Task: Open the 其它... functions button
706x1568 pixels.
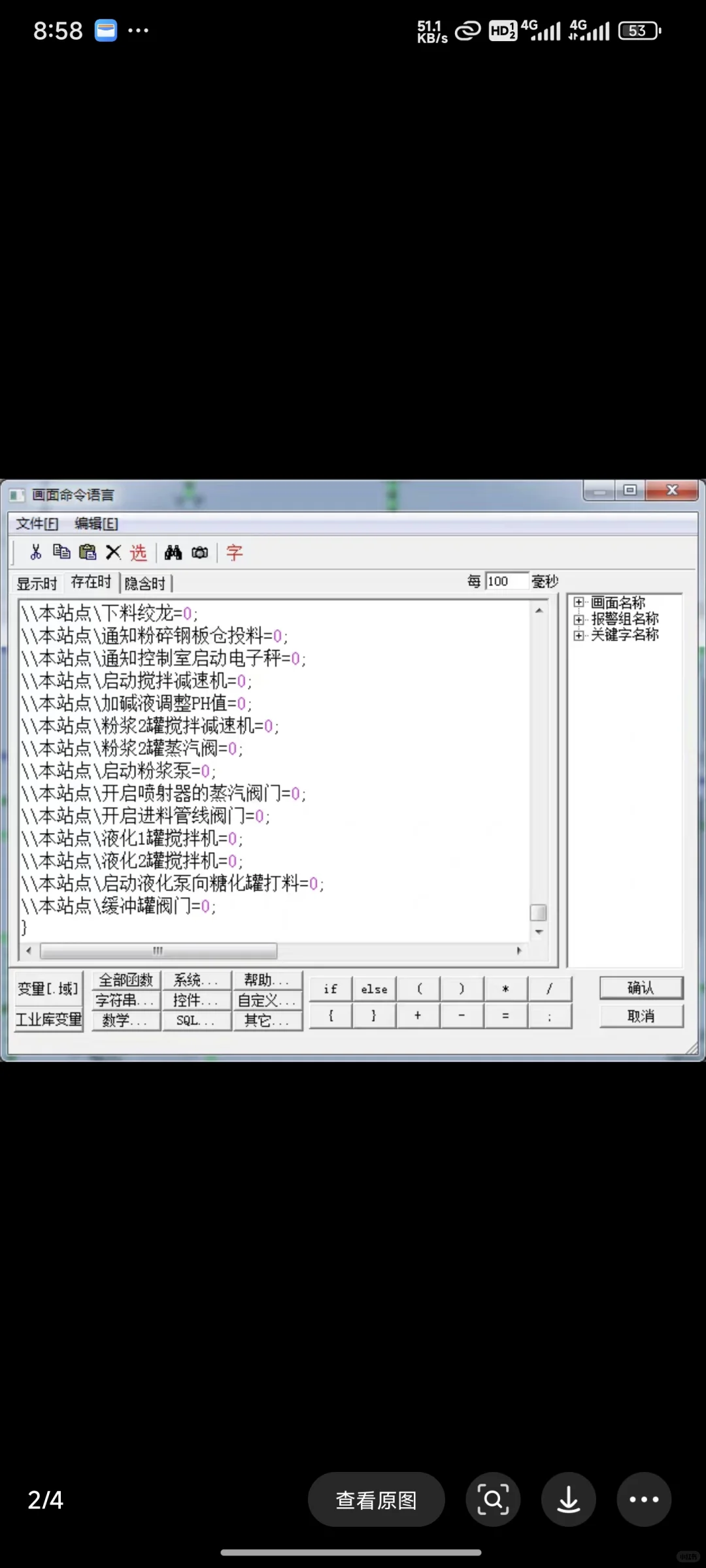Action: 268,1021
